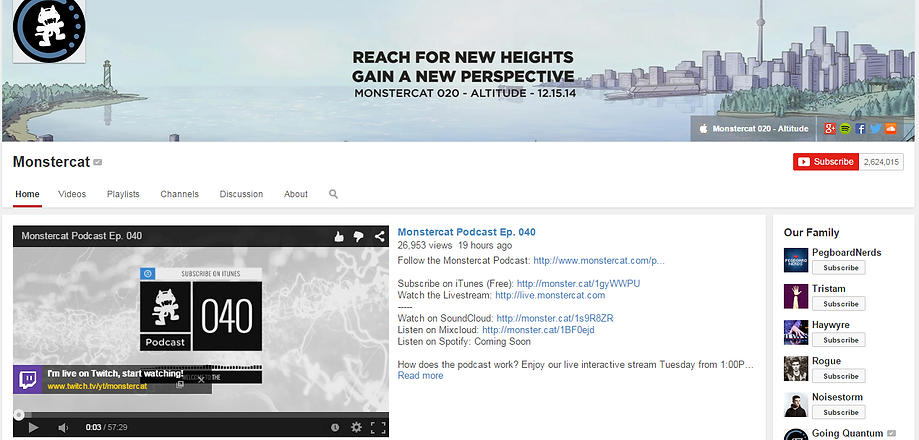Open the Tristam channel avatar
This screenshot has width=919, height=440.
pos(796,296)
